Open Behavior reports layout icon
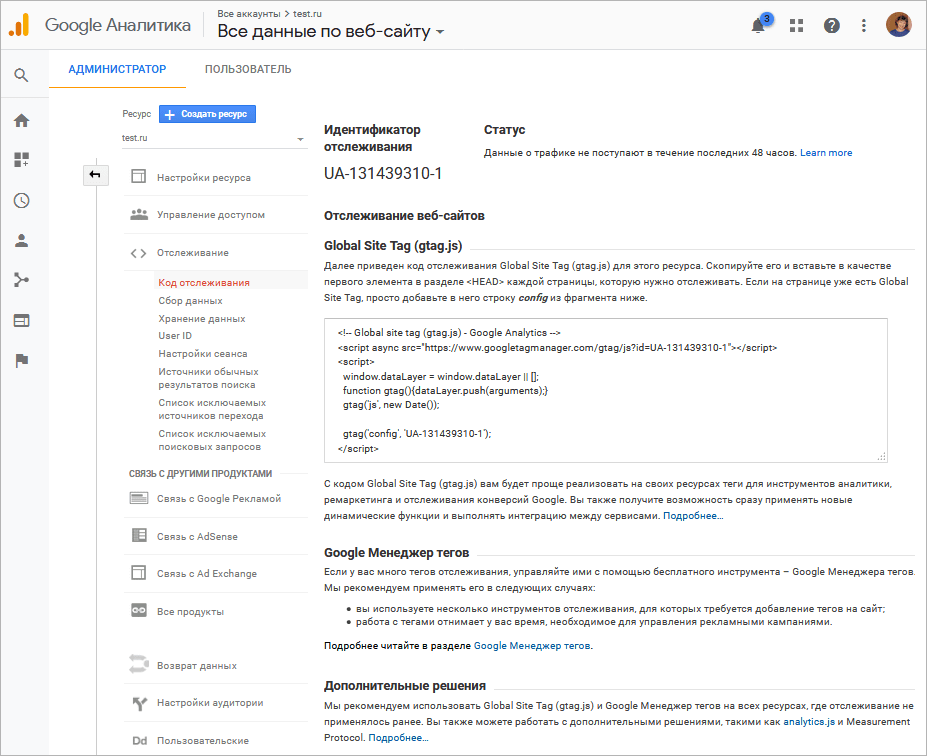The image size is (927, 756). point(21,320)
